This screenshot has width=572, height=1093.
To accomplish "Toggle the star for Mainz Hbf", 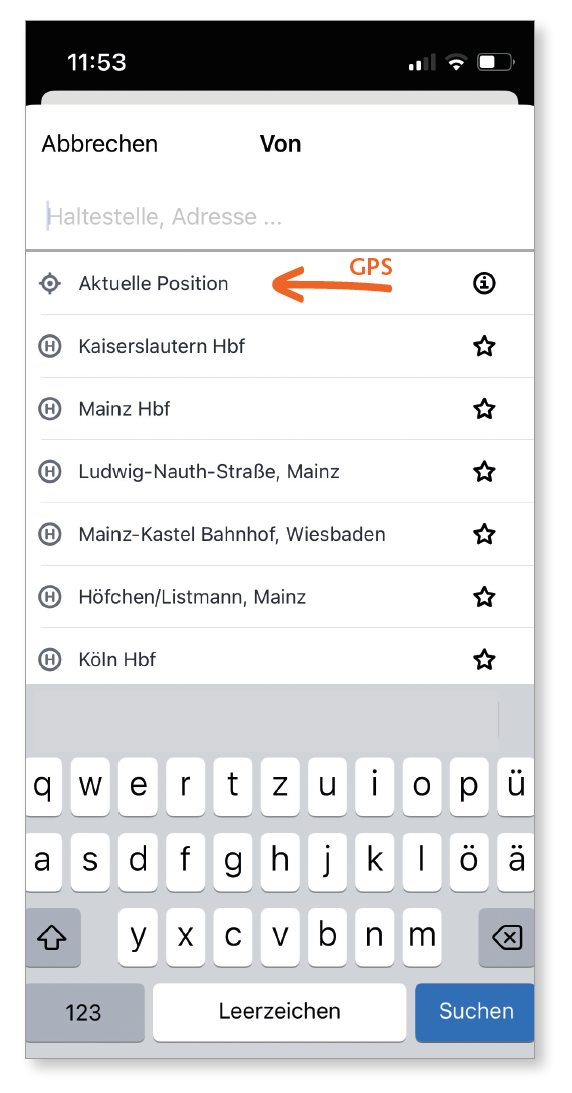I will (484, 408).
